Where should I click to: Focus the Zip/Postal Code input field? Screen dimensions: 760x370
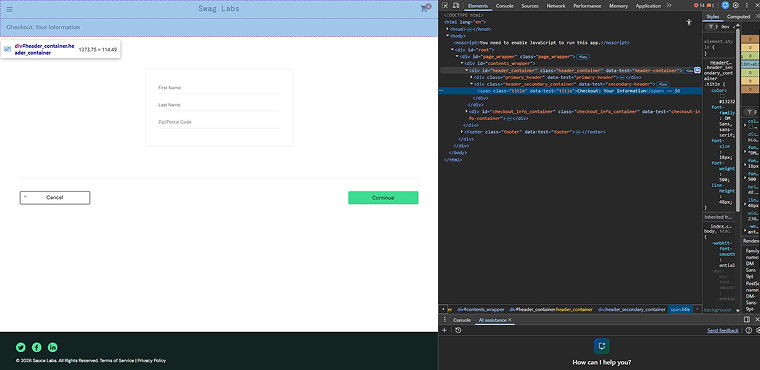pyautogui.click(x=219, y=122)
